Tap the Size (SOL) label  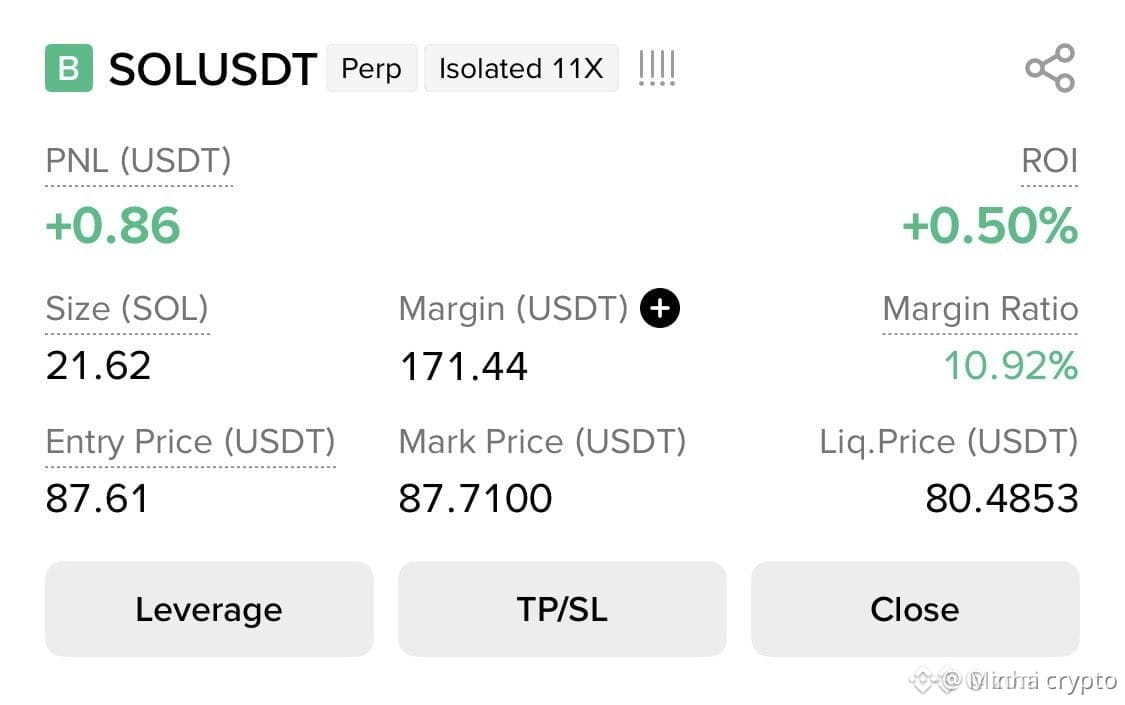127,309
